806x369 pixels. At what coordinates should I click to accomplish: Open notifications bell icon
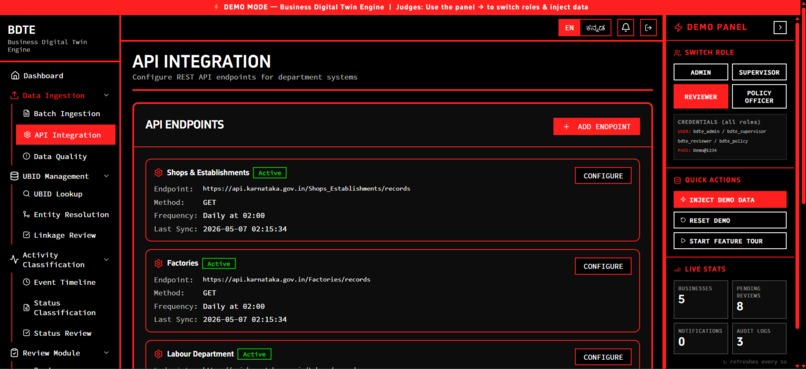point(626,28)
